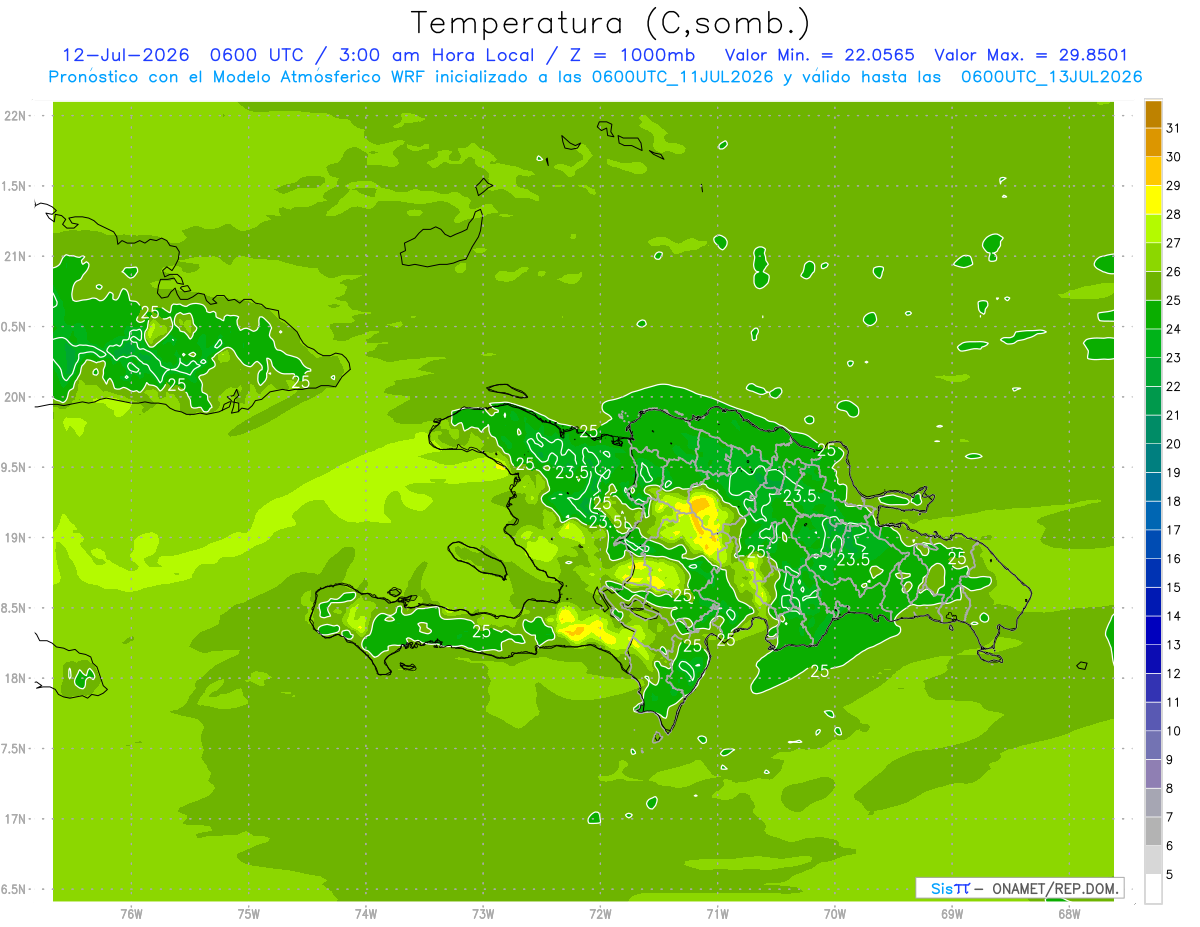The width and height of the screenshot is (1200, 927).
Task: Click the legend value 29
Action: click(x=1174, y=186)
